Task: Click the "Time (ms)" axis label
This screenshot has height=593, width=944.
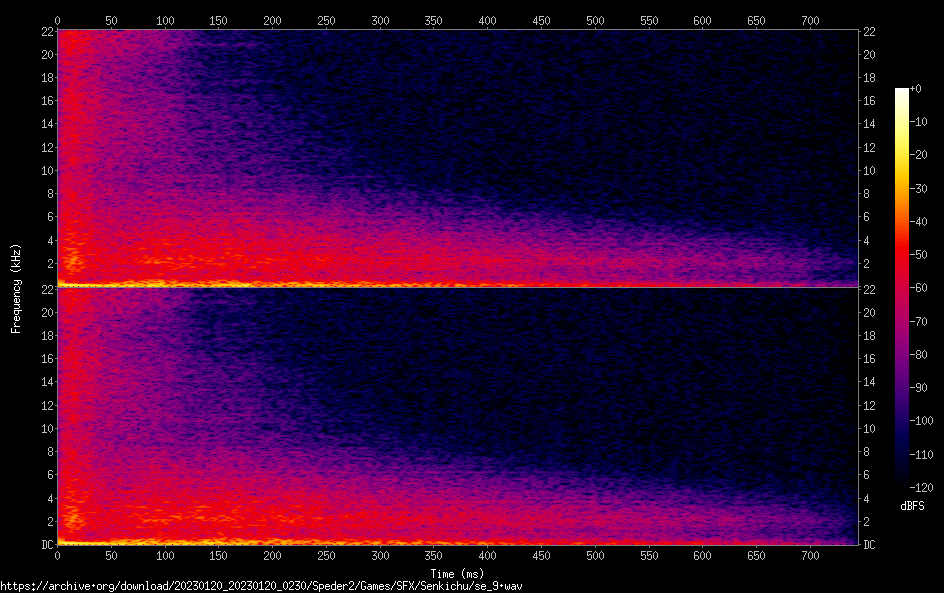Action: [458, 573]
